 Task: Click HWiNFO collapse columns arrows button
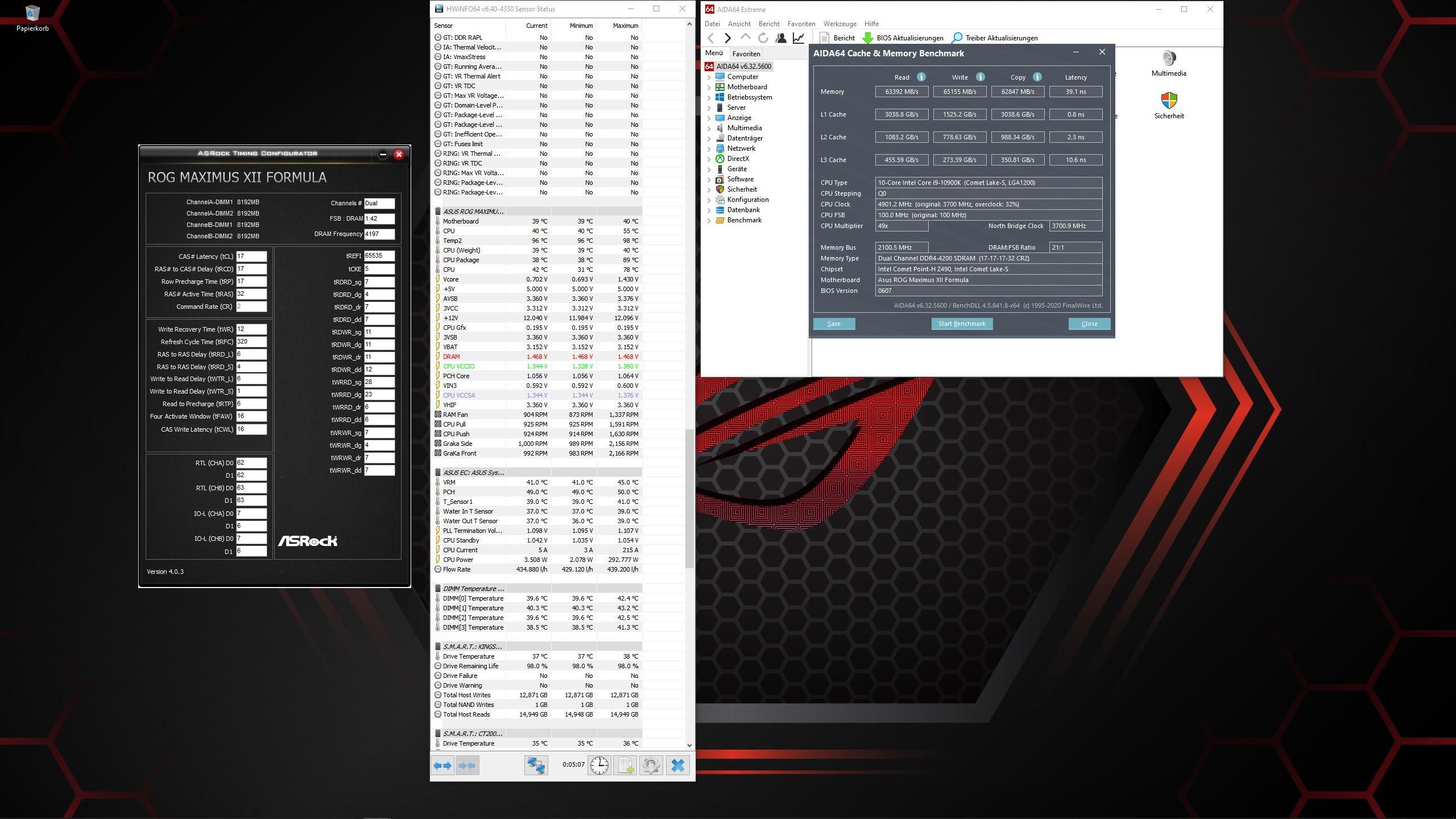pos(467,766)
